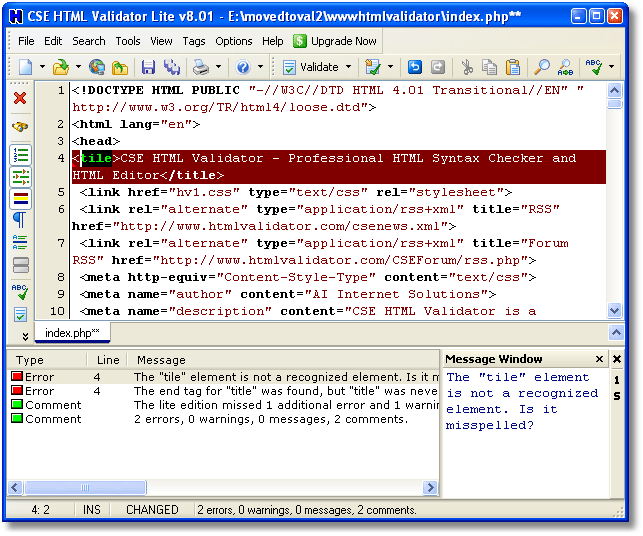
Task: Open the Help menu
Action: click(x=273, y=41)
